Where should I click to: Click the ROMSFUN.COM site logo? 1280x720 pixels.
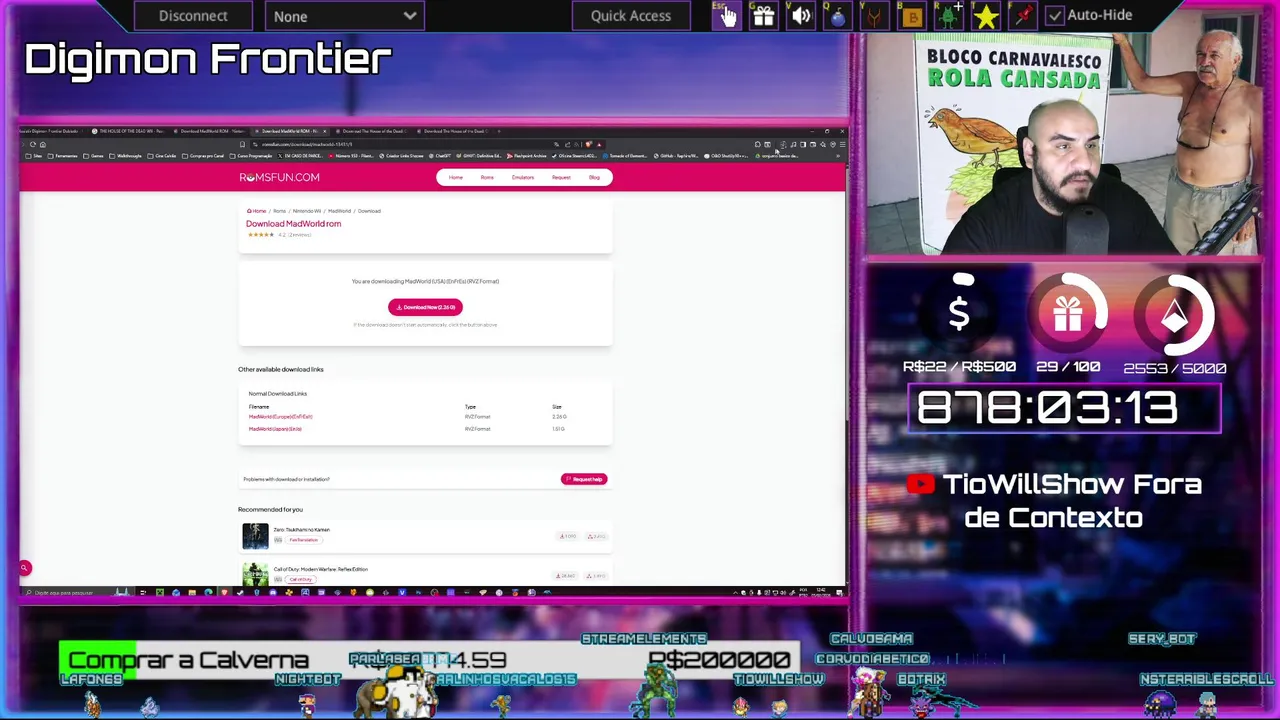pos(279,177)
